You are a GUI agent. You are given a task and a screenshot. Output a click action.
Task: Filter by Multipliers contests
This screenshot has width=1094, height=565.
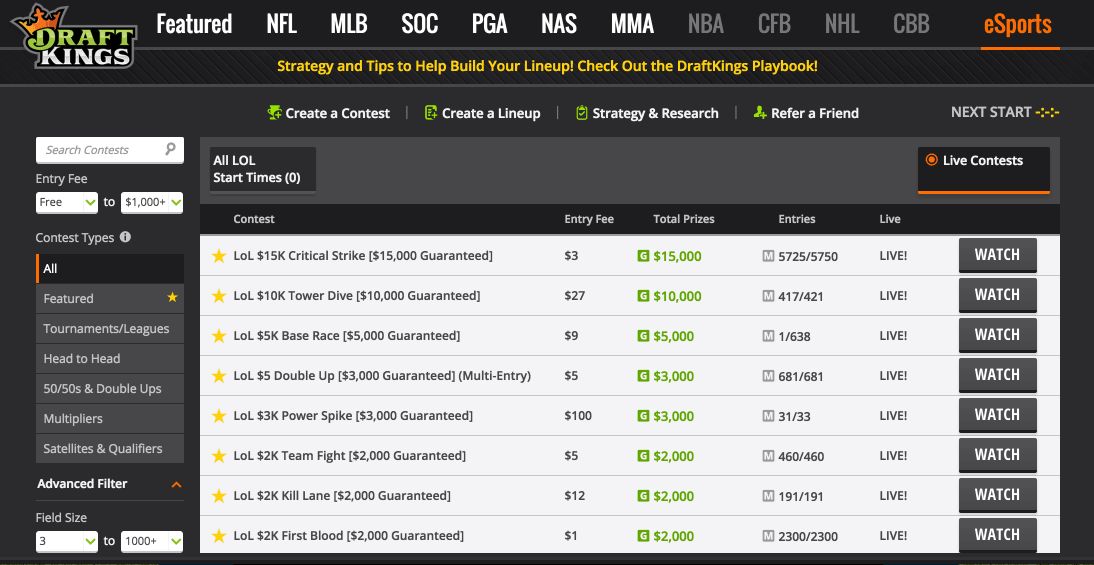[110, 419]
